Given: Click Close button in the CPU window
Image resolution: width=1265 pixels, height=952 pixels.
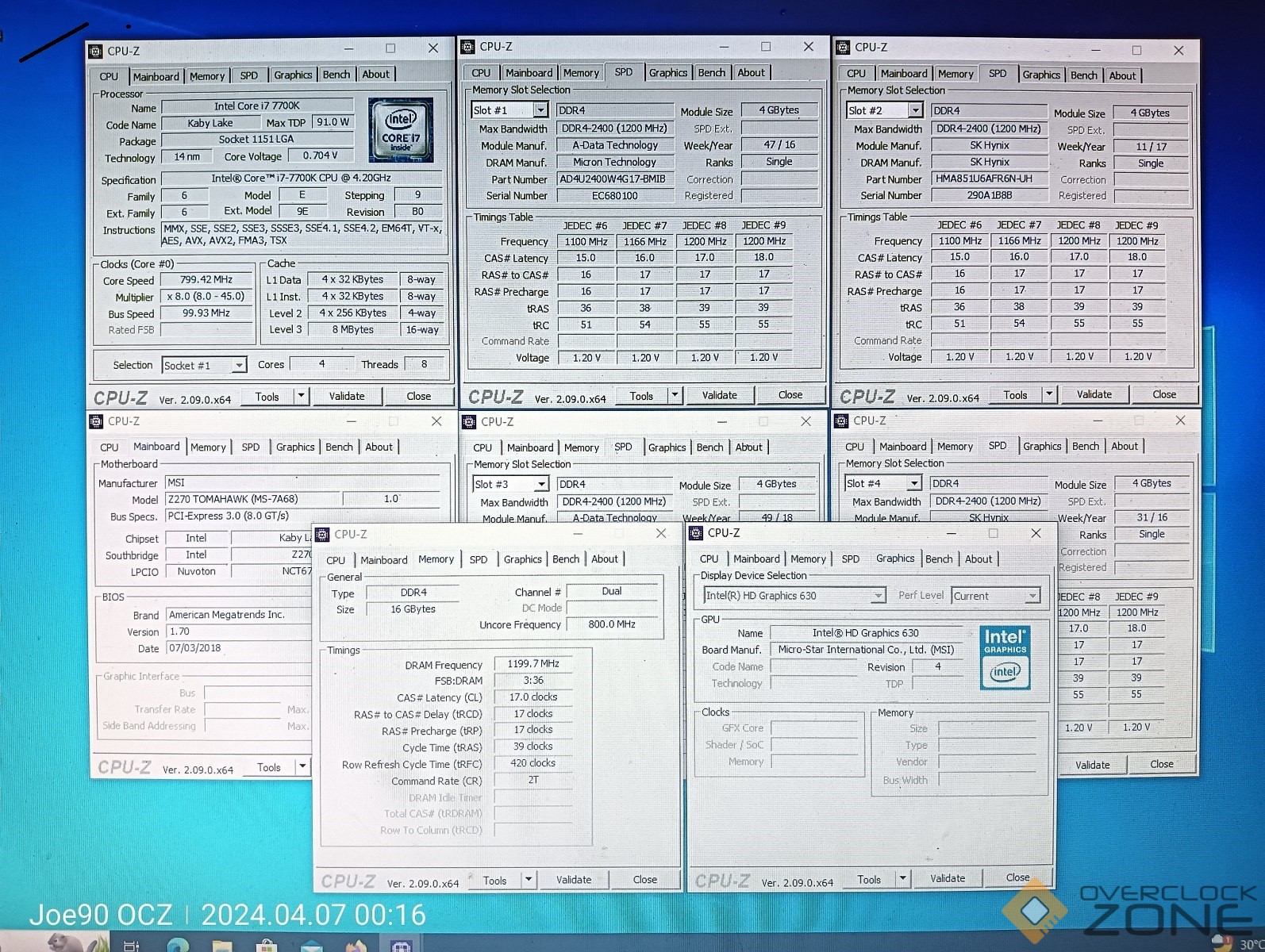Looking at the screenshot, I should pyautogui.click(x=418, y=396).
